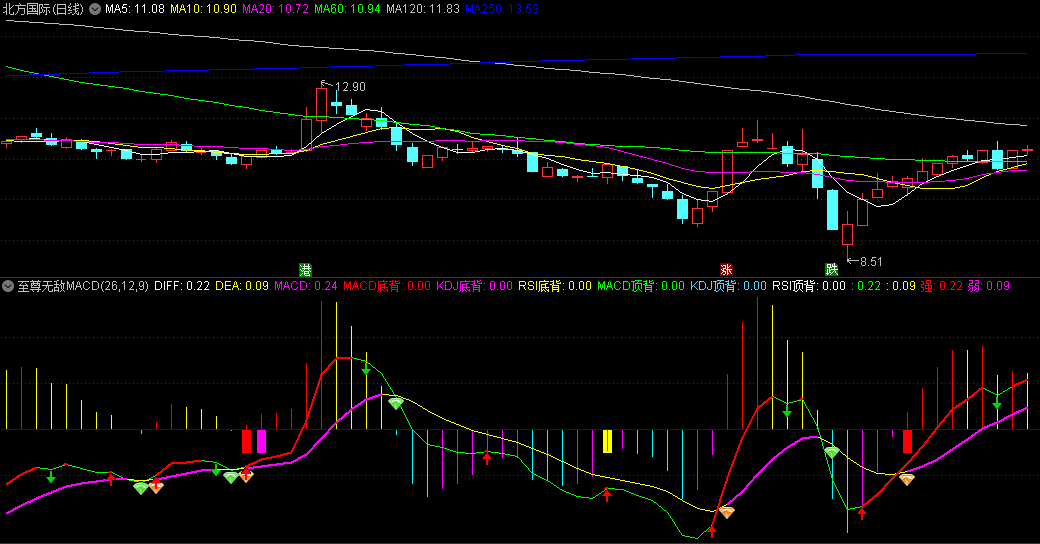
Task: Click the green 跌 marker icon
Action: click(x=832, y=269)
